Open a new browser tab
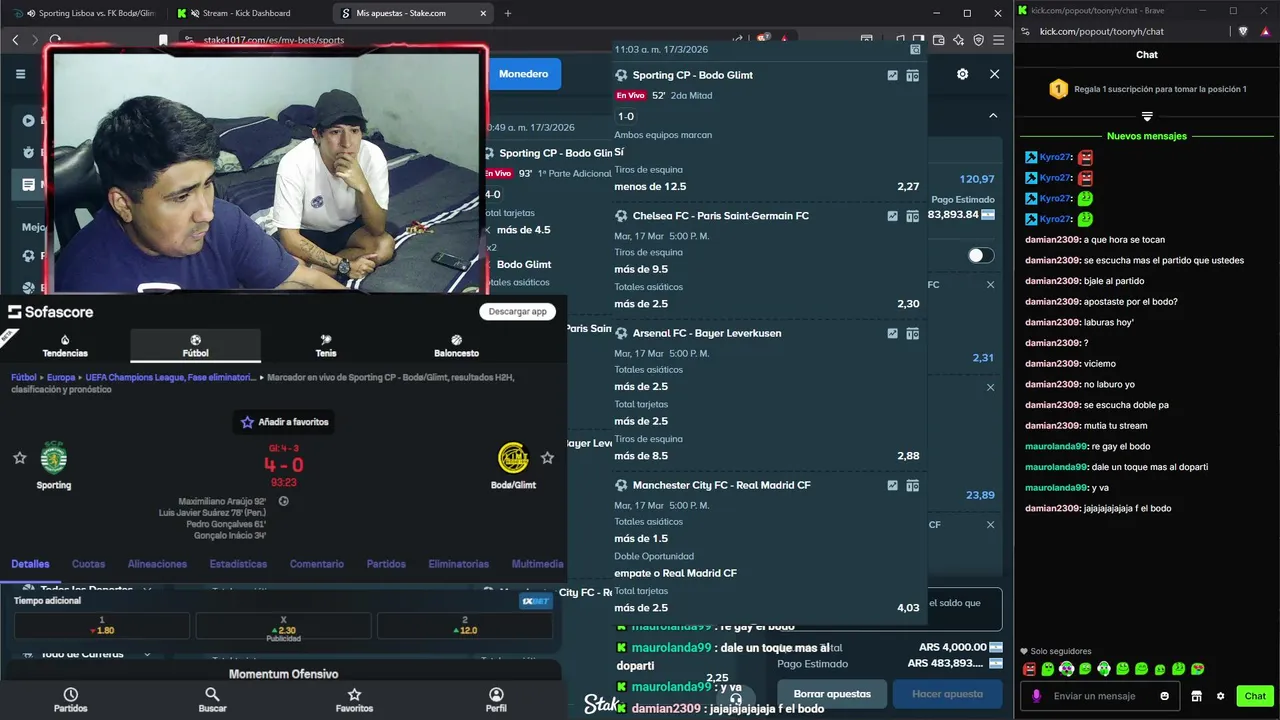The height and width of the screenshot is (720, 1280). 508,13
